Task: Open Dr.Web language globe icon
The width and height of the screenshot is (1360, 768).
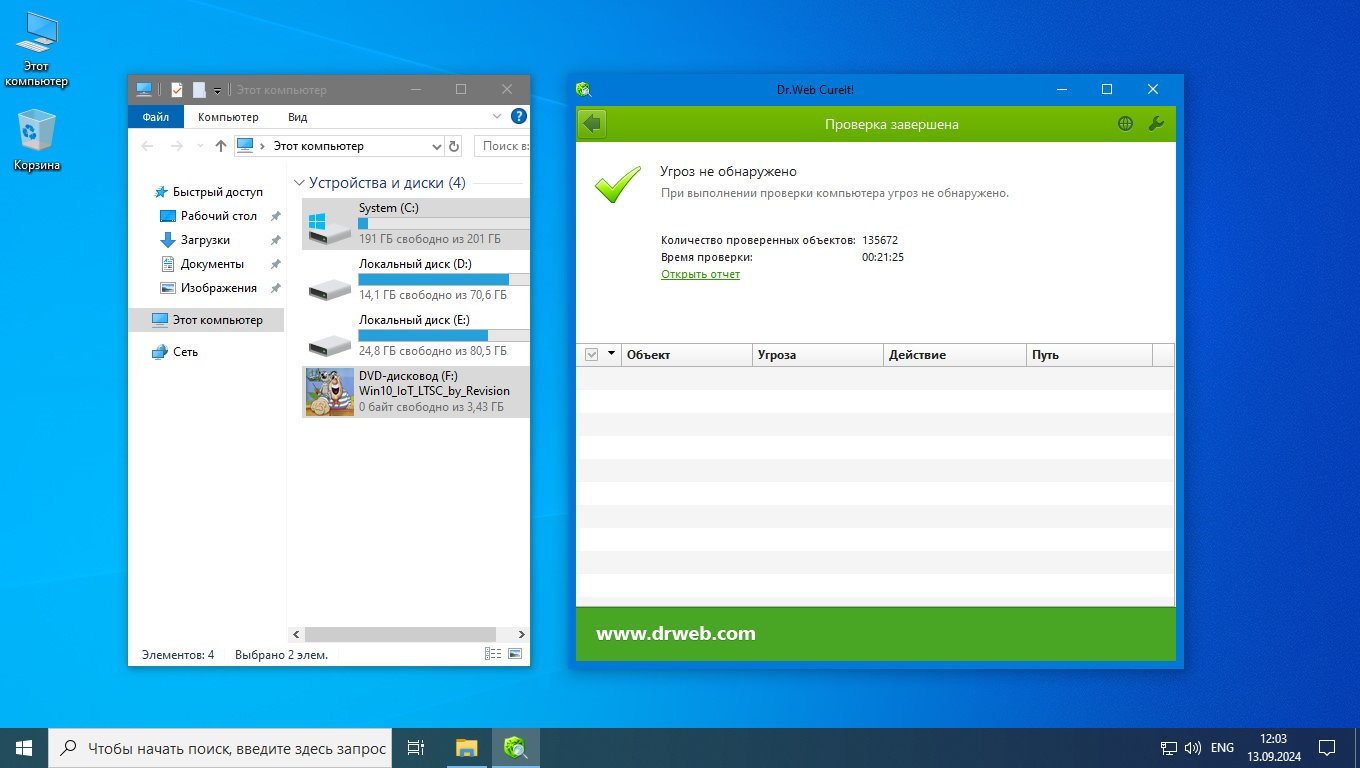Action: [1126, 124]
